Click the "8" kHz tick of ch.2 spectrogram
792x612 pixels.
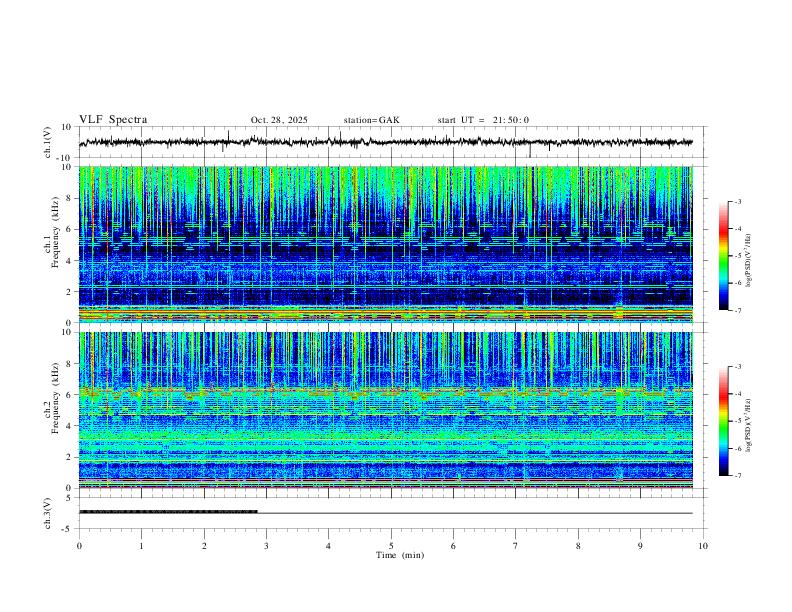[x=70, y=364]
